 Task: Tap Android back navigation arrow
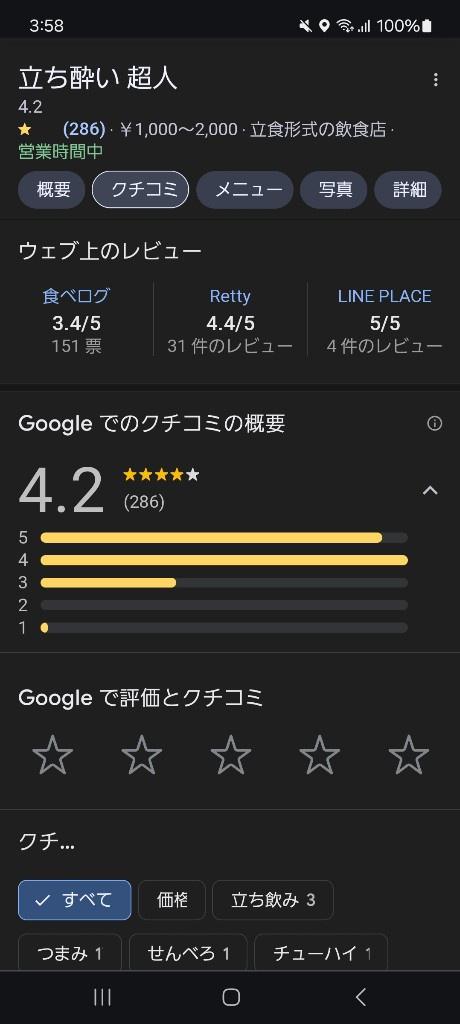tap(360, 997)
